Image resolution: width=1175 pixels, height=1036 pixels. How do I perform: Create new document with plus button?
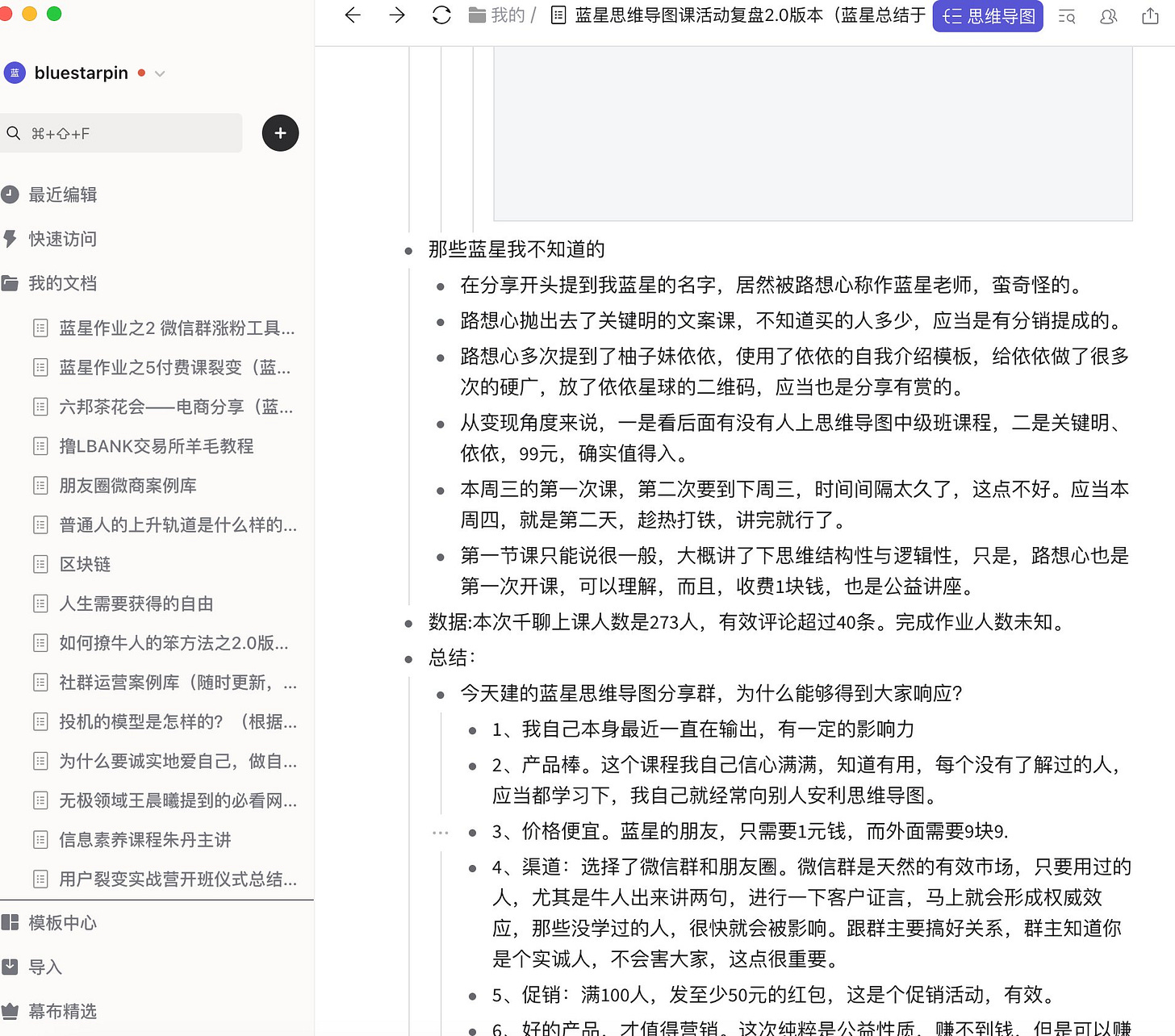pyautogui.click(x=281, y=133)
